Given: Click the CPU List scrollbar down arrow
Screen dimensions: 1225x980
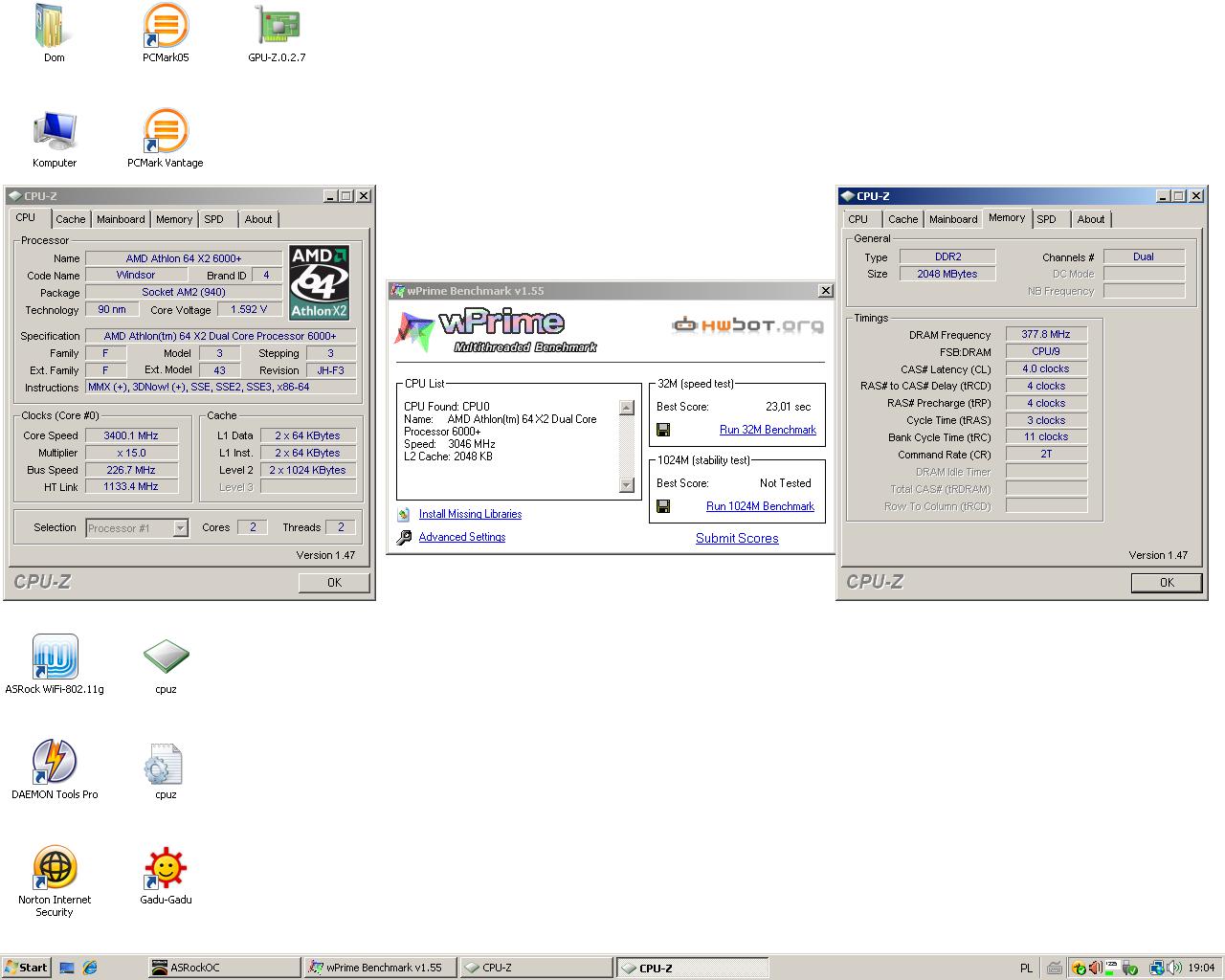Looking at the screenshot, I should [627, 485].
